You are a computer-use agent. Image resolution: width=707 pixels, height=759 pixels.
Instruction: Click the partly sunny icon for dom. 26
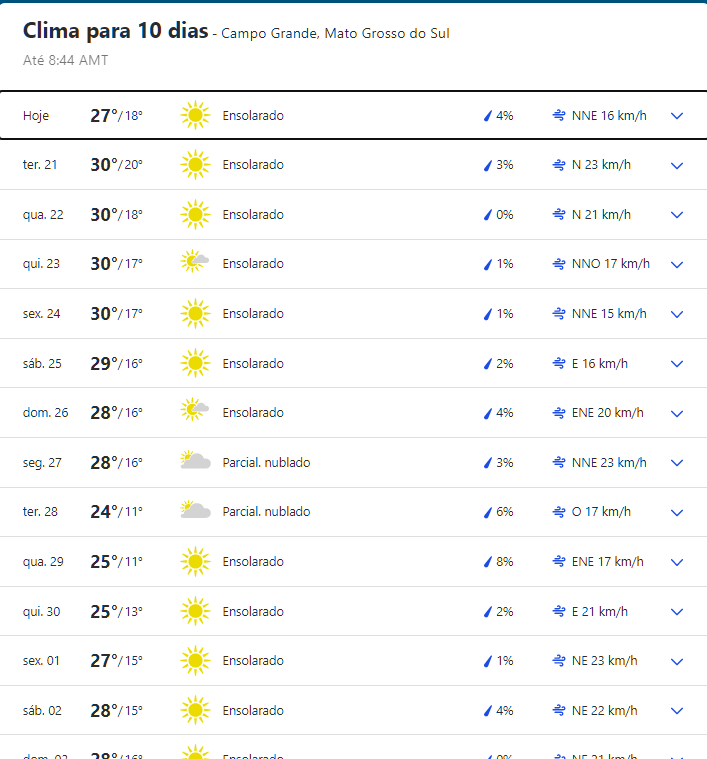tap(195, 412)
